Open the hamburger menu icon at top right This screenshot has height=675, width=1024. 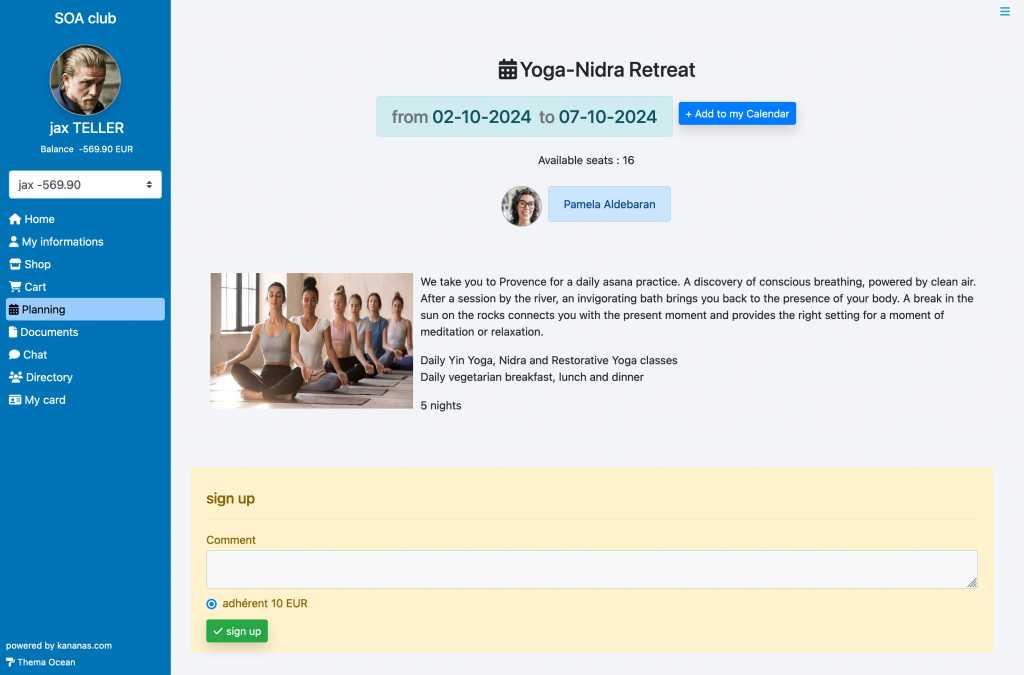point(1004,11)
